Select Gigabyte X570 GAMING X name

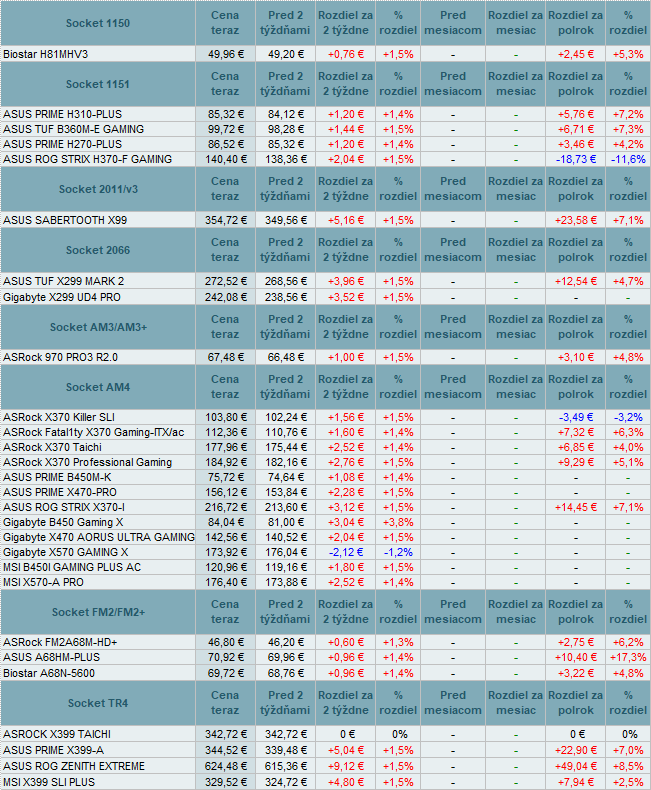(66, 552)
